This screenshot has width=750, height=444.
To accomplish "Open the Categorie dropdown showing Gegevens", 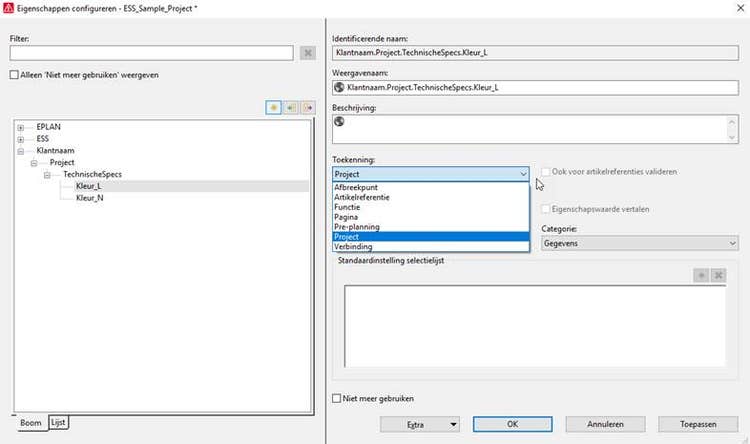I will pyautogui.click(x=639, y=243).
